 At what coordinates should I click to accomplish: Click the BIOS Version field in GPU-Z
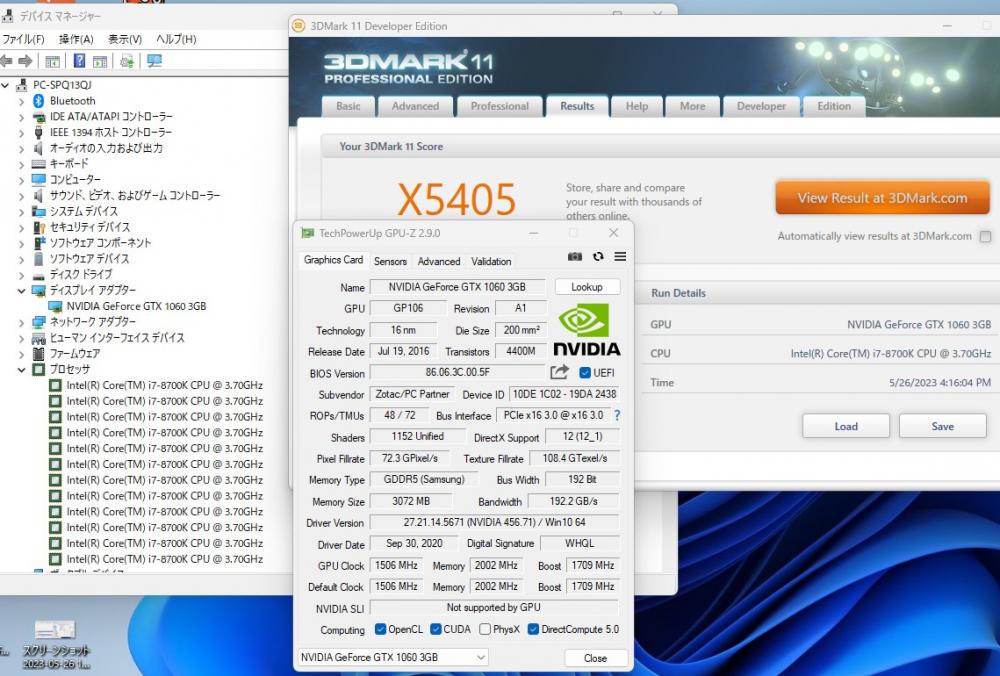(457, 372)
